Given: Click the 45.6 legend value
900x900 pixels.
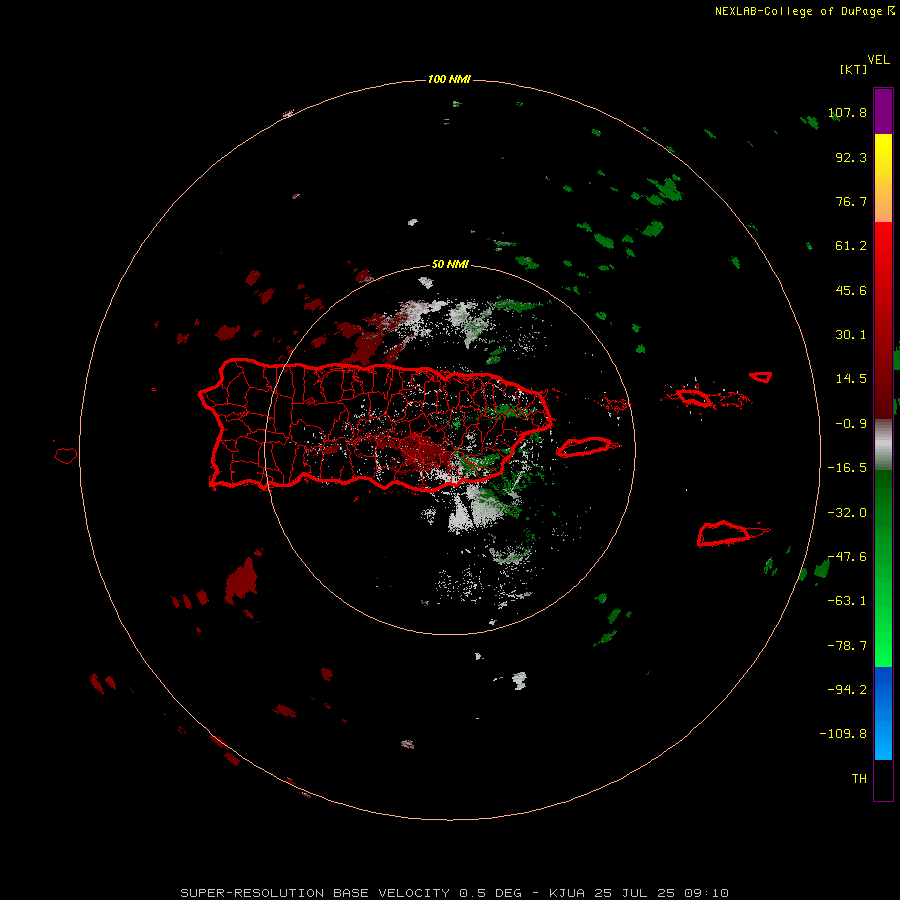Looking at the screenshot, I should 851,290.
